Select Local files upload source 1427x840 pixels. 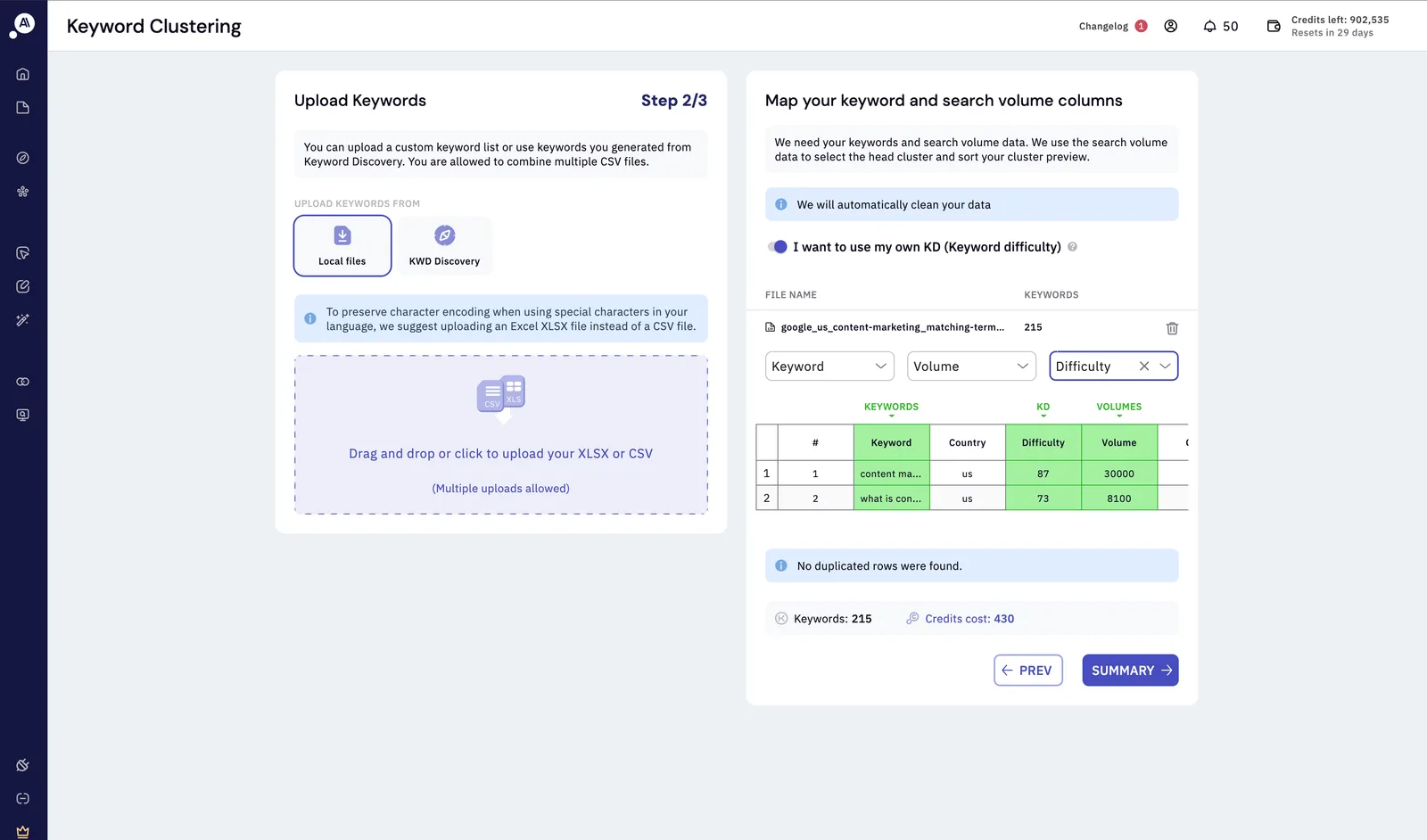click(342, 246)
